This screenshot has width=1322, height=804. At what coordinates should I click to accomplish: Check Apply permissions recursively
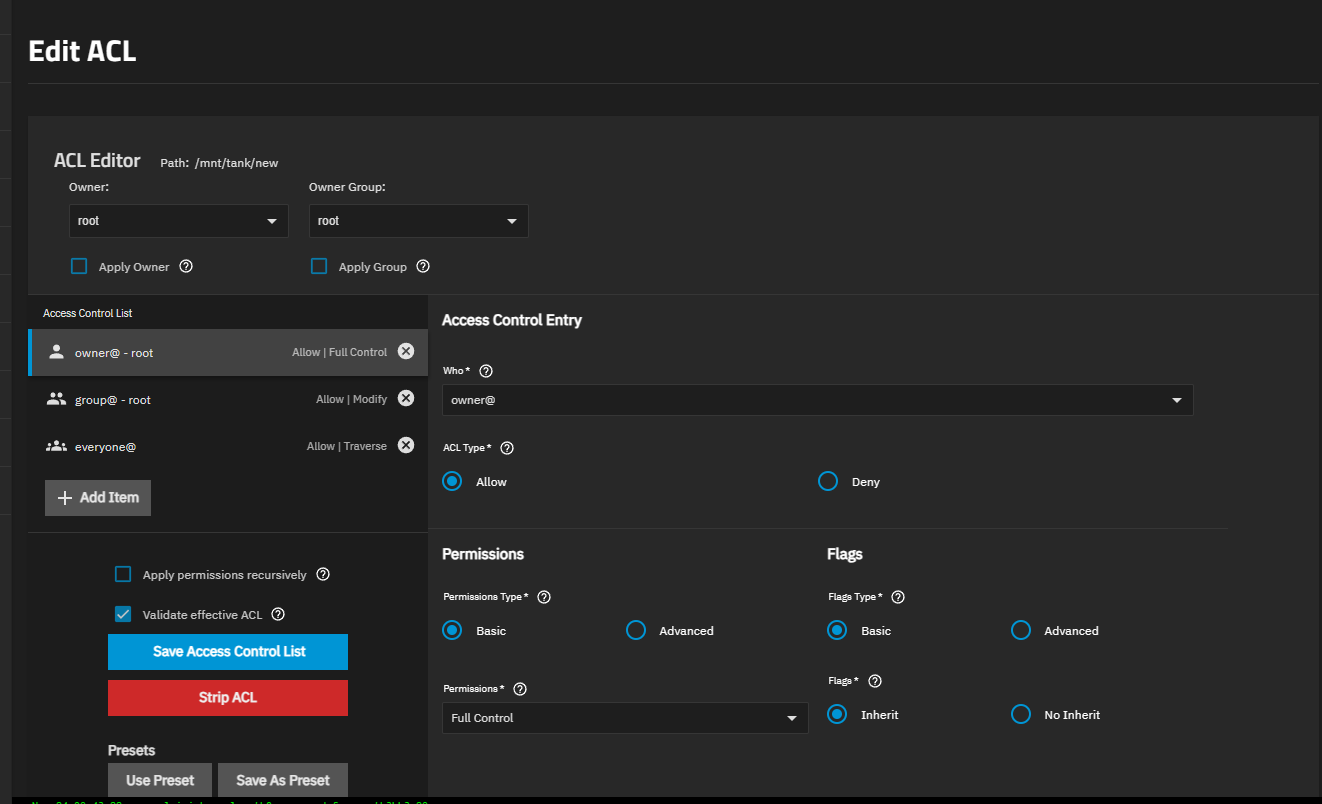tap(123, 574)
